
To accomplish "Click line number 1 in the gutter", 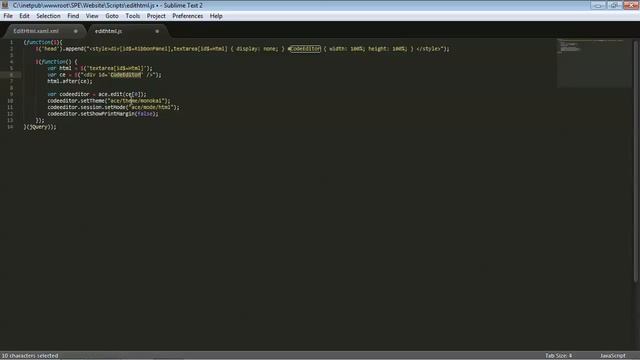I will [11, 42].
